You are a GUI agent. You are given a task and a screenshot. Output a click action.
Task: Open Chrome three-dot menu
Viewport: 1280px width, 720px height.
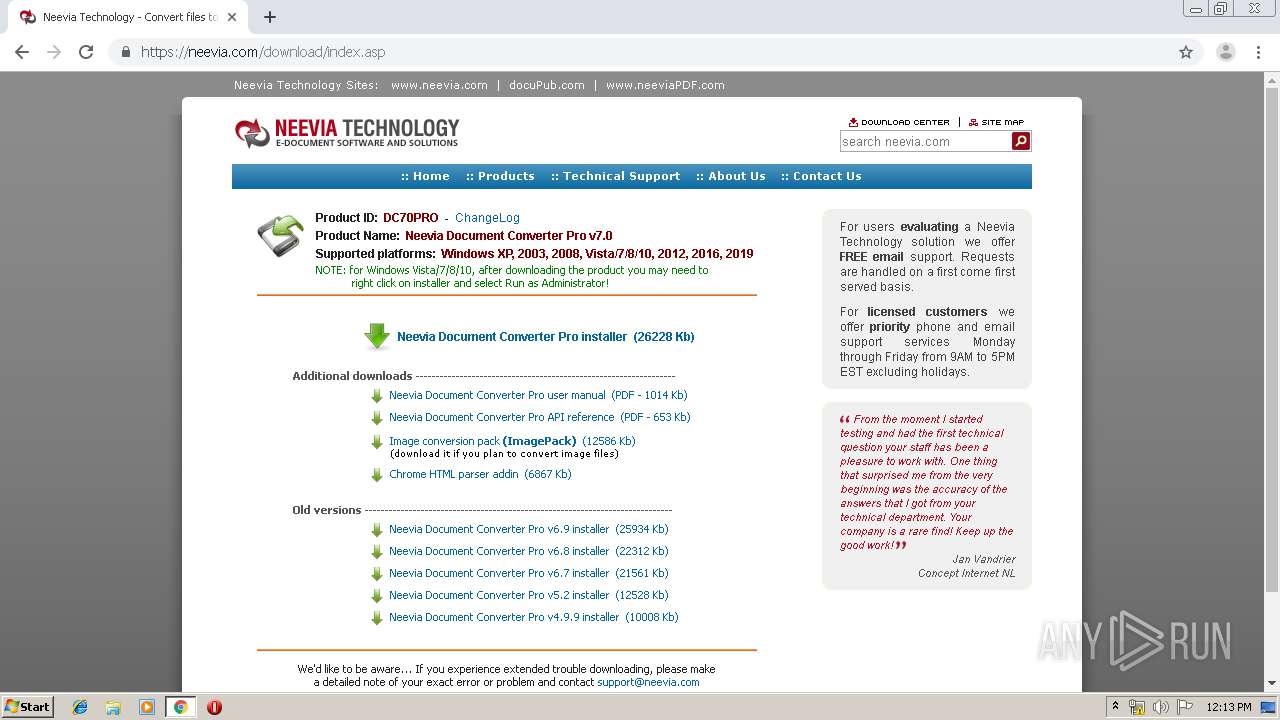point(1258,52)
